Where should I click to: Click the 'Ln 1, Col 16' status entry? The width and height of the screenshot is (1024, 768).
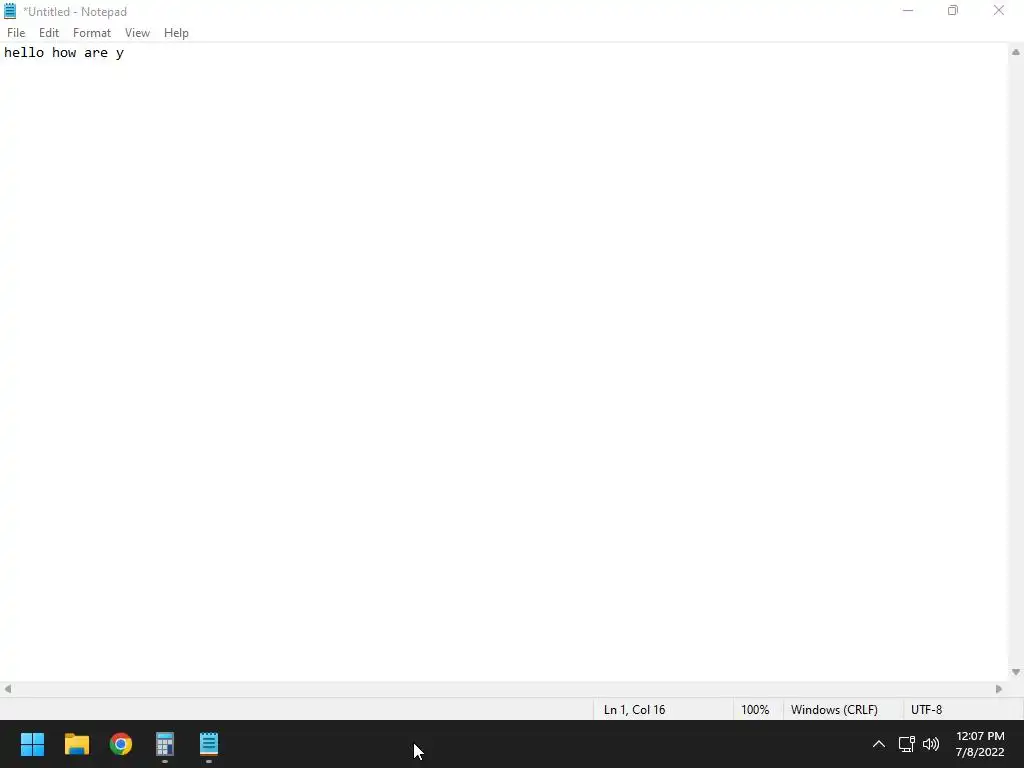coord(634,710)
